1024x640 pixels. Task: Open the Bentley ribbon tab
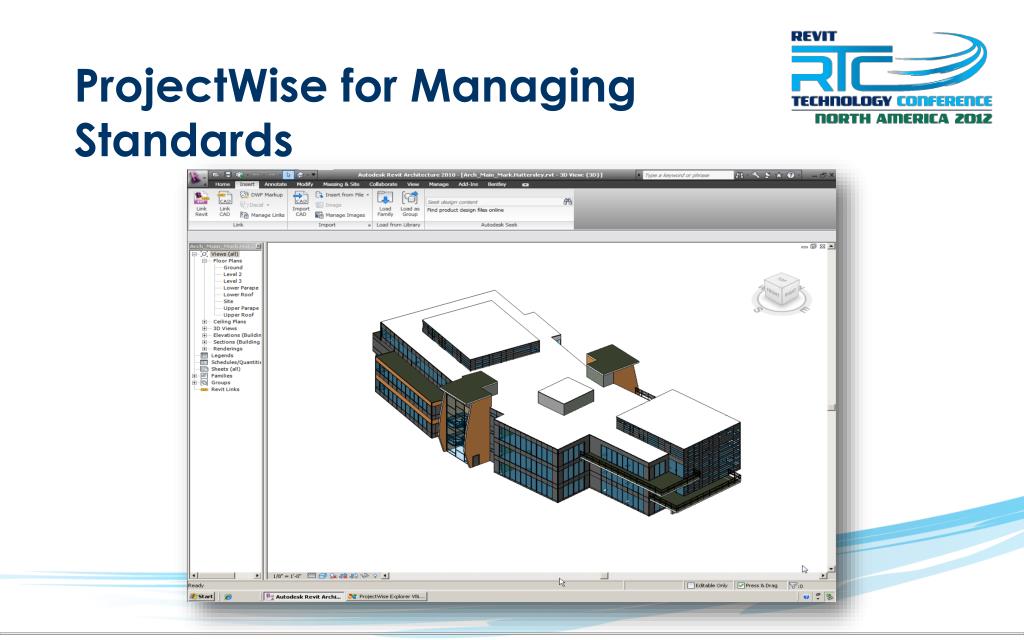pos(497,185)
